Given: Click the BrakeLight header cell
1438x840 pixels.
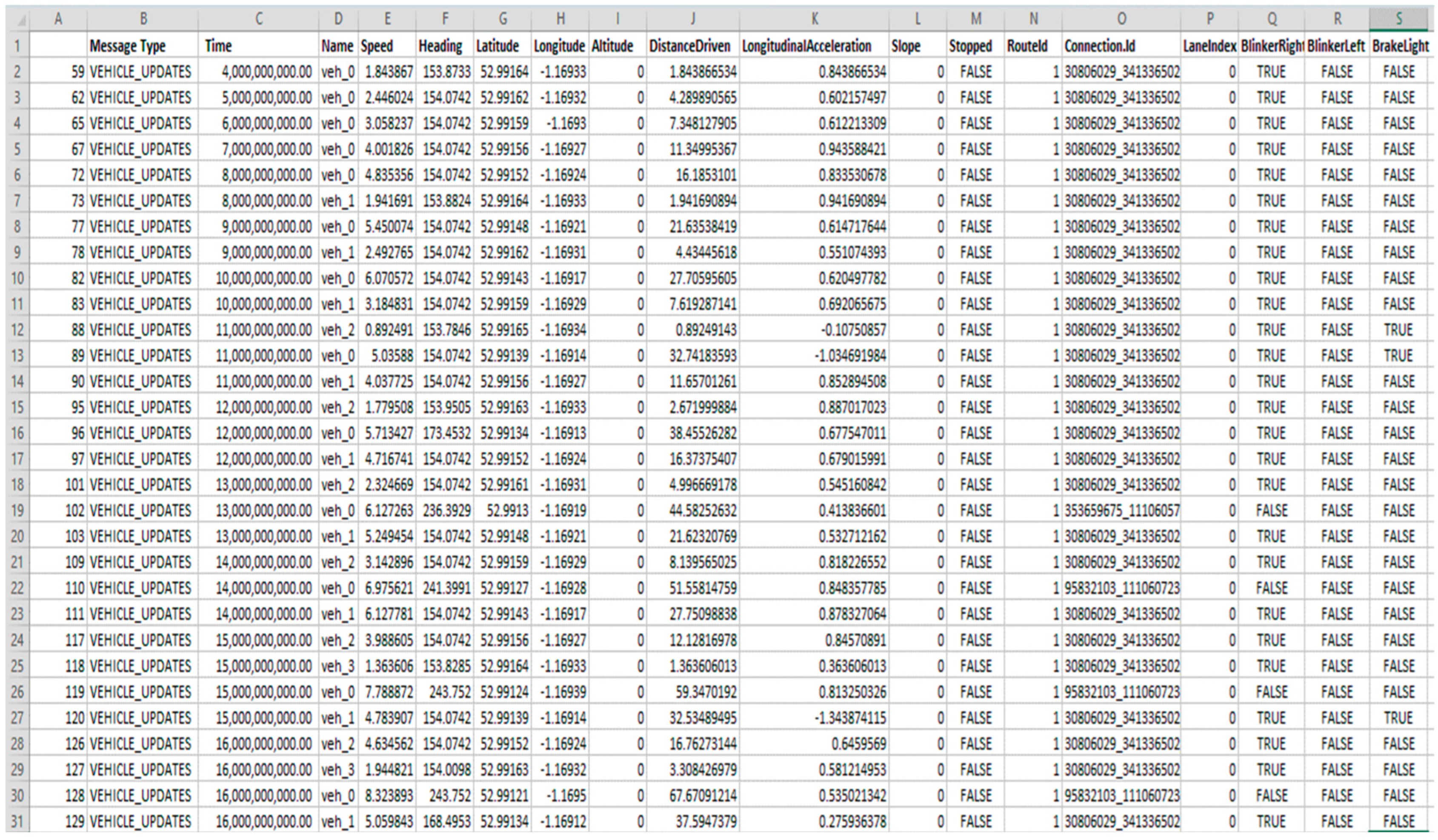Looking at the screenshot, I should (1400, 46).
